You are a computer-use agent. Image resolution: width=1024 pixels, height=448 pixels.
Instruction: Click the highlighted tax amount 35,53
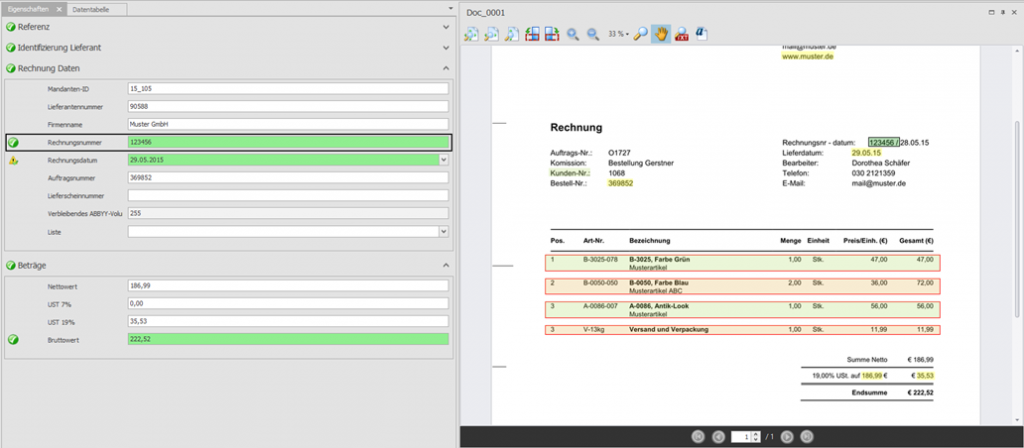coord(925,376)
